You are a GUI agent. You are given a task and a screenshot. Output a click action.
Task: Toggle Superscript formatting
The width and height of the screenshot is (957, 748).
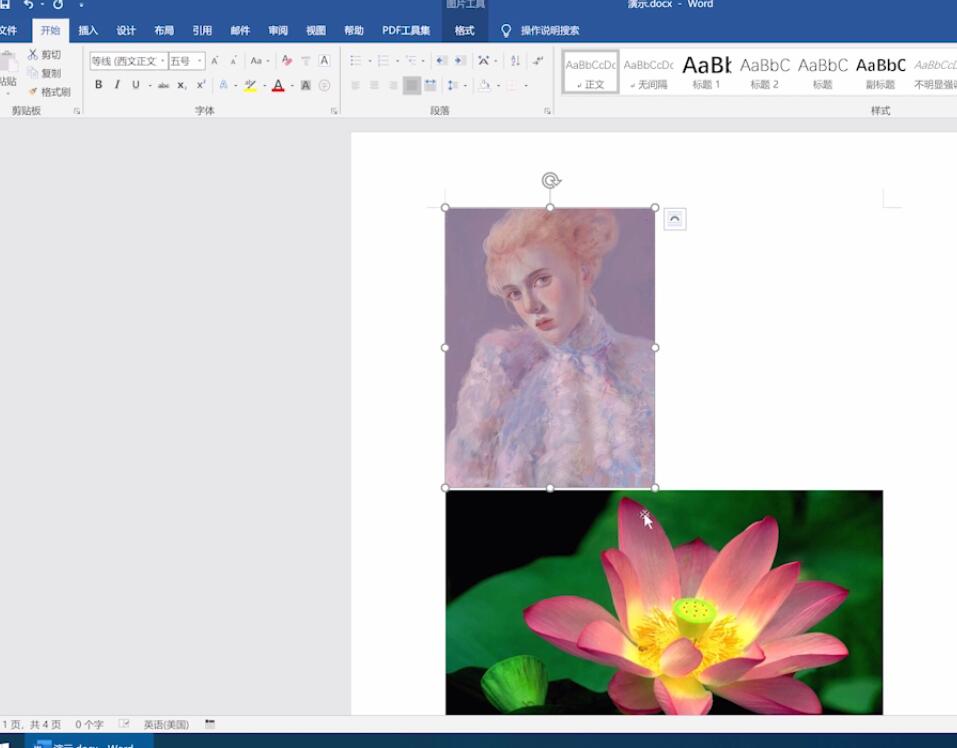pyautogui.click(x=201, y=85)
